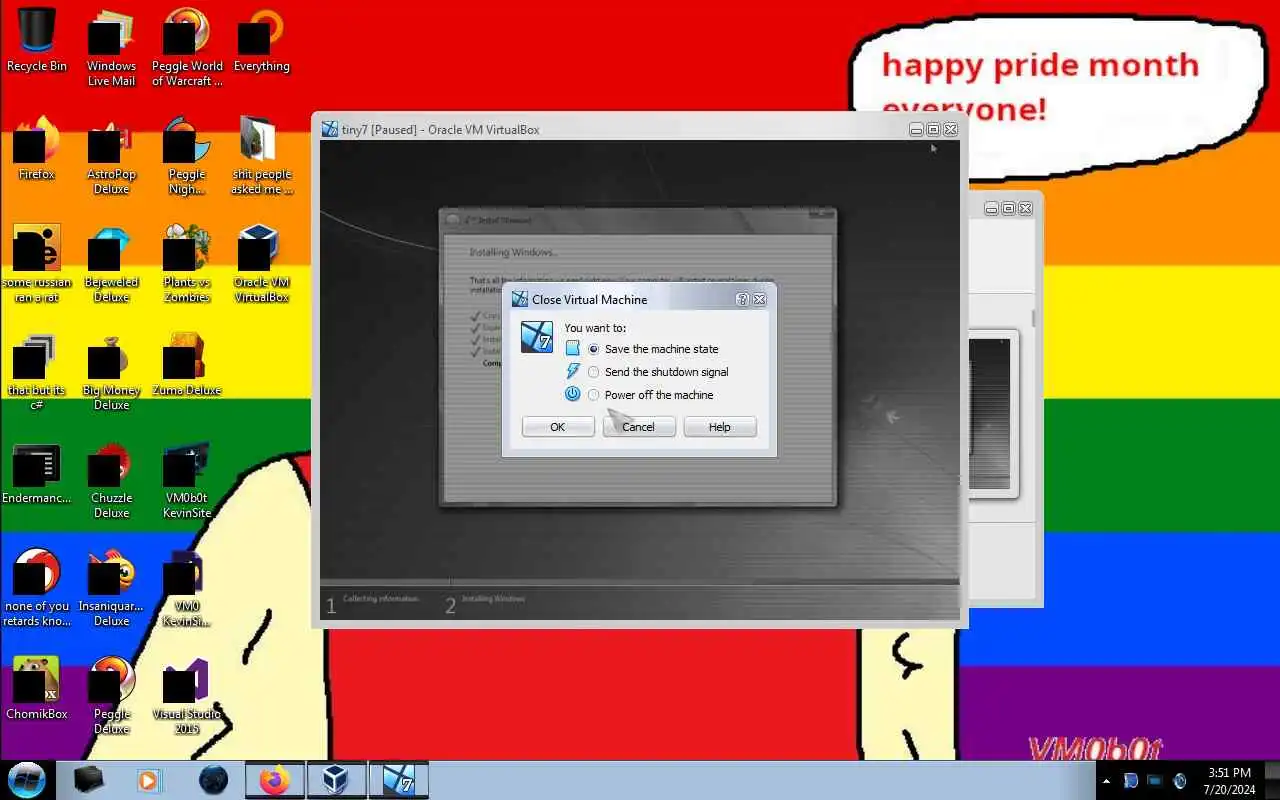Open the network tray icon
The image size is (1280, 800).
coord(1155,780)
